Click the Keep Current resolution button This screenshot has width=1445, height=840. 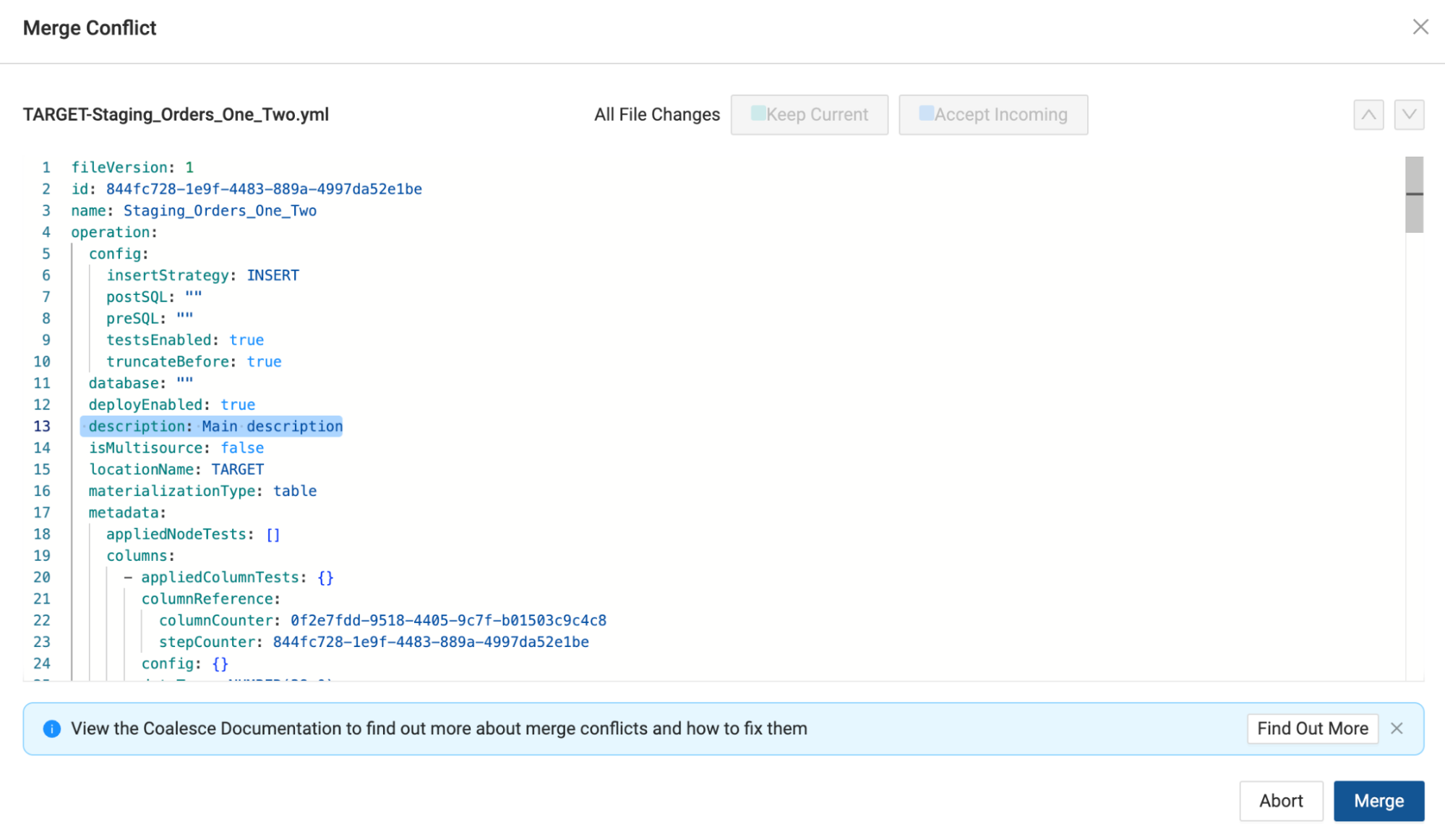point(809,114)
